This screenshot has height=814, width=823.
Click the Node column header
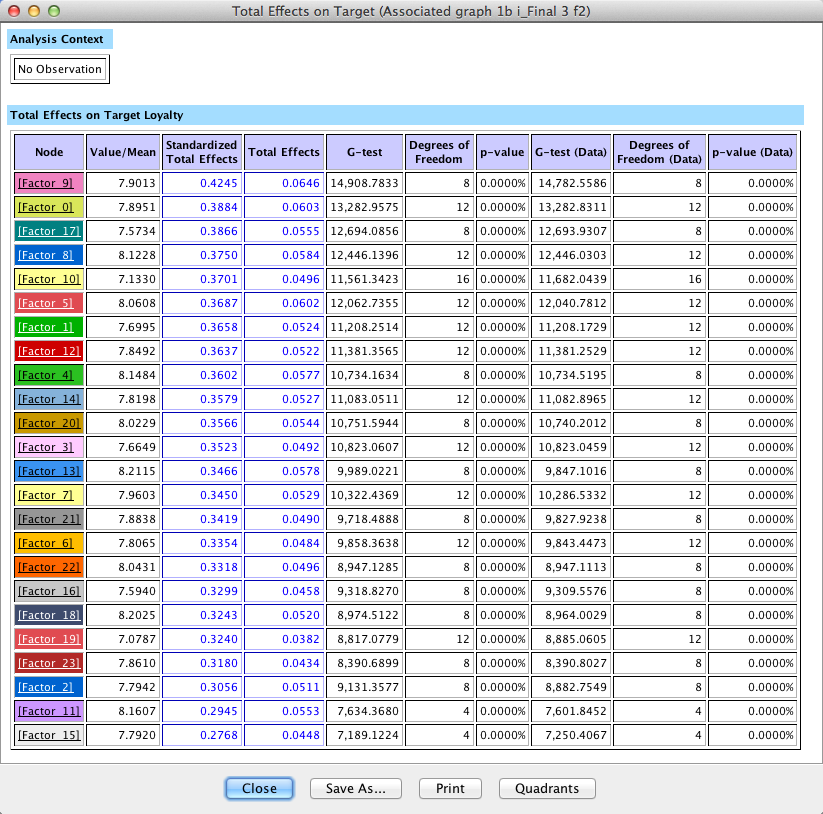click(x=49, y=152)
